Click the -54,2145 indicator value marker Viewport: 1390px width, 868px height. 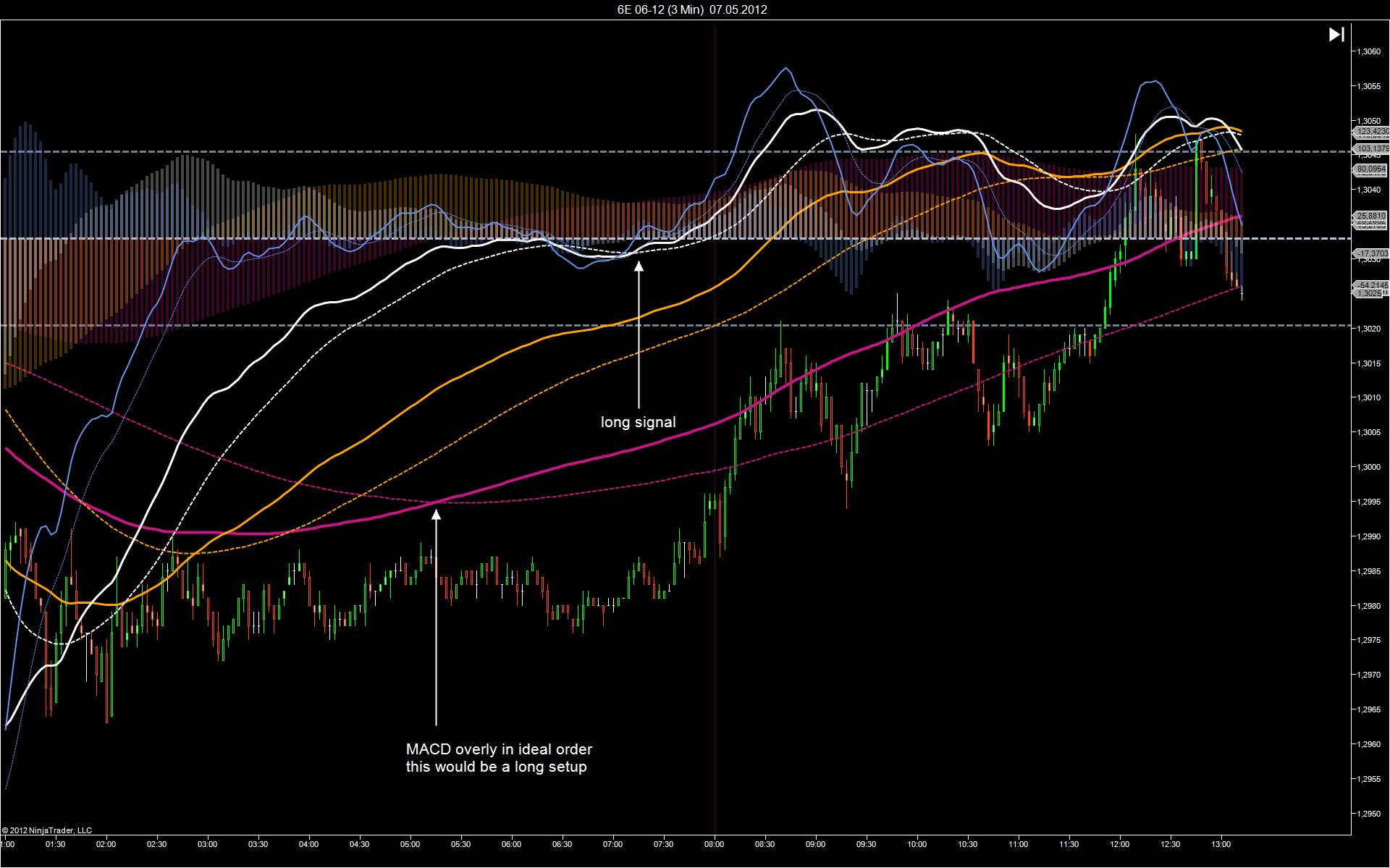pyautogui.click(x=1371, y=285)
